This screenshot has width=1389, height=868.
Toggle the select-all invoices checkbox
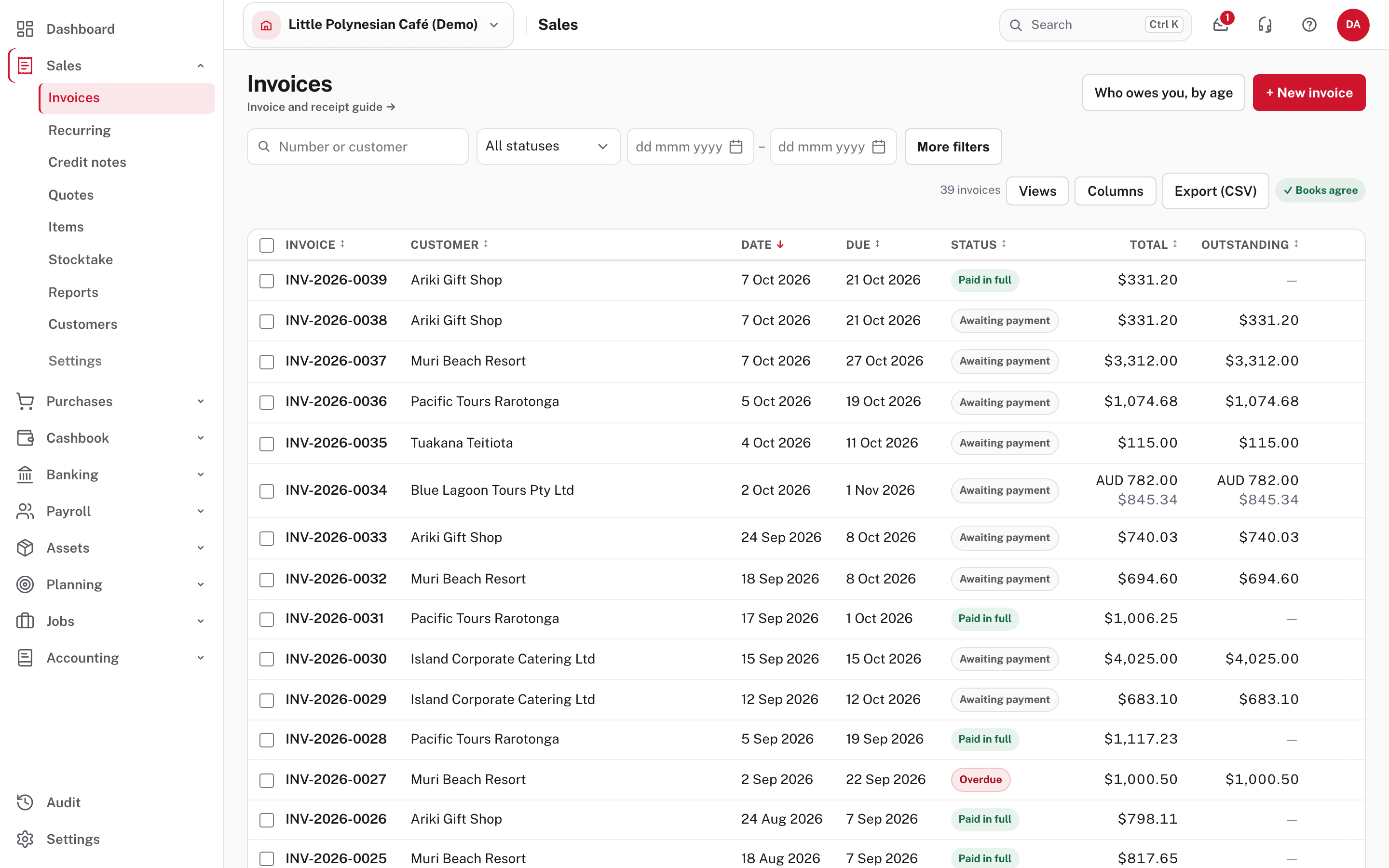pos(266,245)
